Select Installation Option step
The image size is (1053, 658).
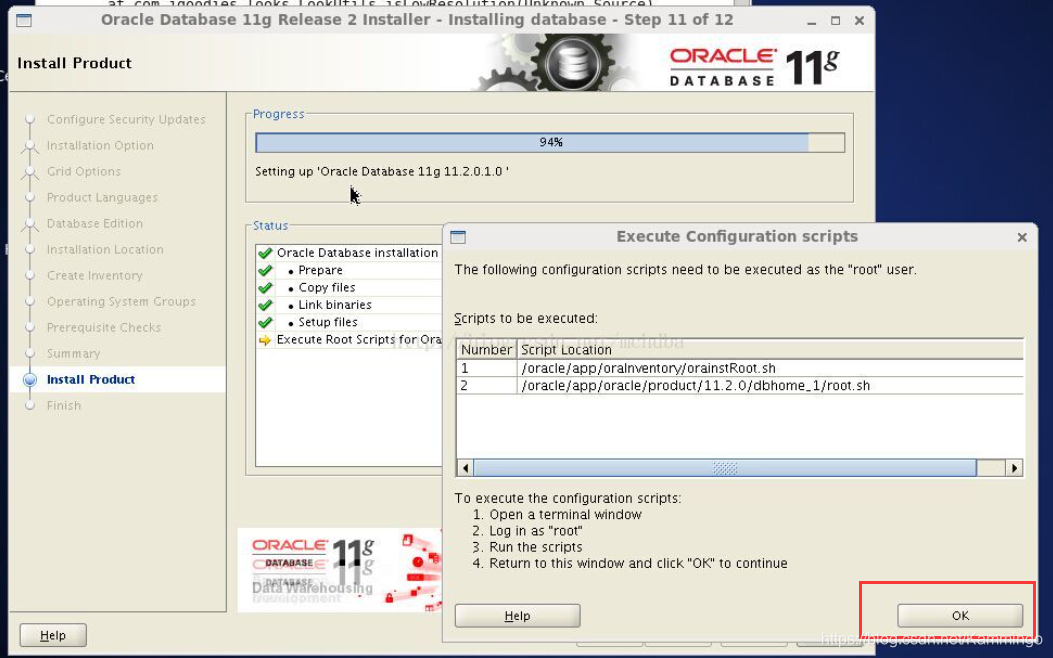pos(100,146)
